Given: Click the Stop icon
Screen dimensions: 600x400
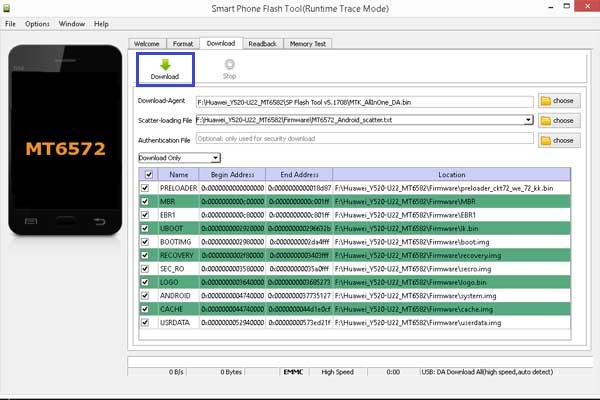Looking at the screenshot, I should click(x=229, y=64).
